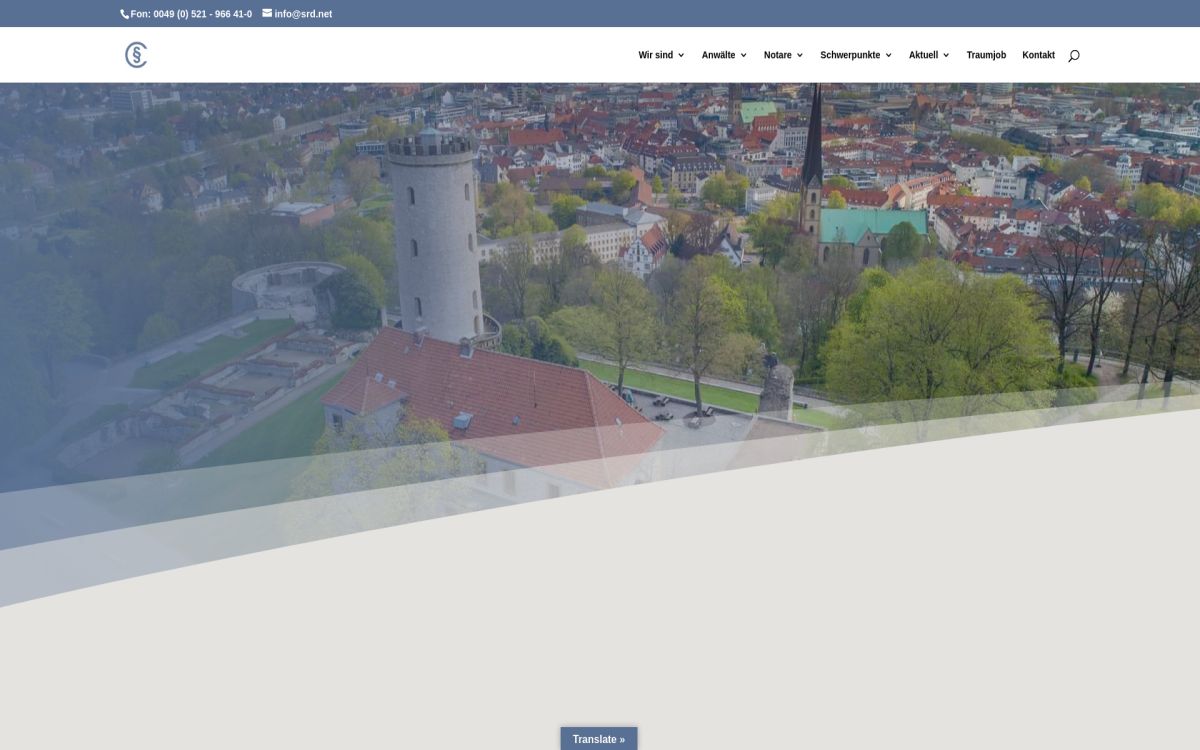Open the Notare menu entry
This screenshot has width=1200, height=750.
pyautogui.click(x=777, y=55)
